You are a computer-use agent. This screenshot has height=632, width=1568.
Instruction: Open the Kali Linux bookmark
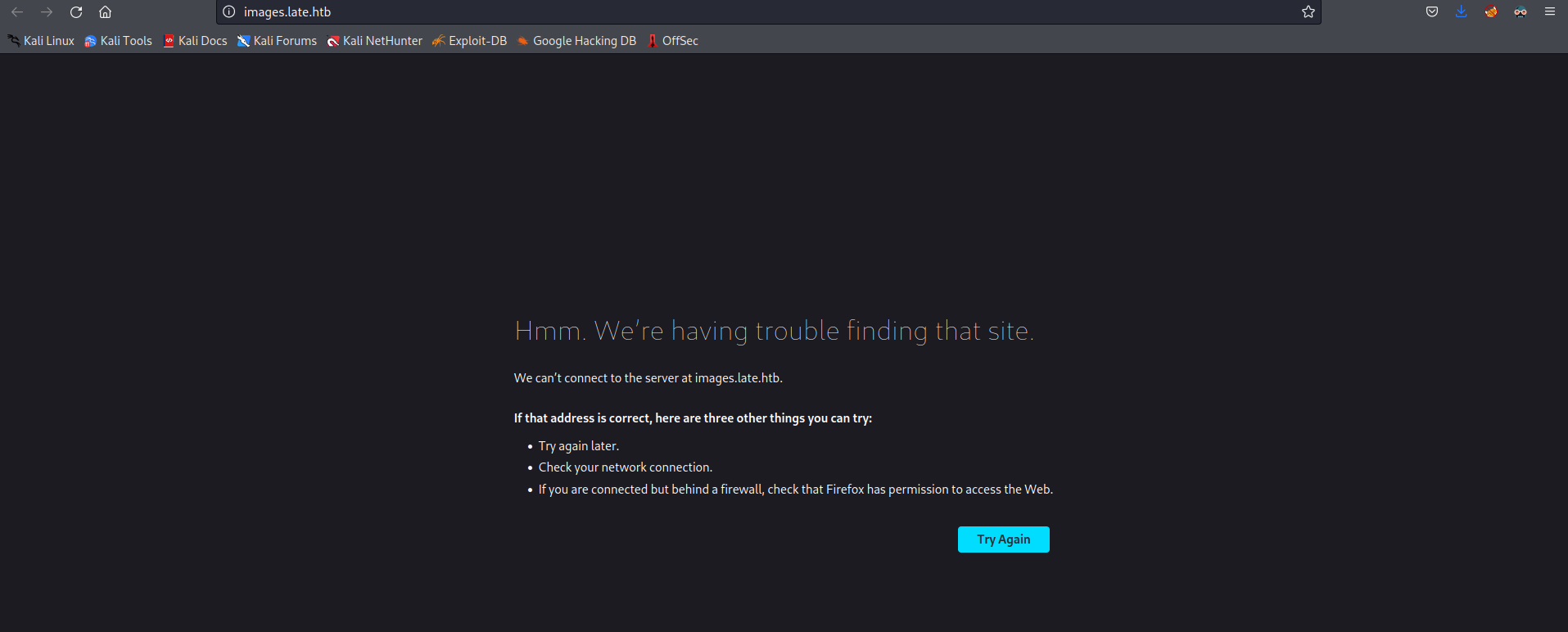pos(41,41)
